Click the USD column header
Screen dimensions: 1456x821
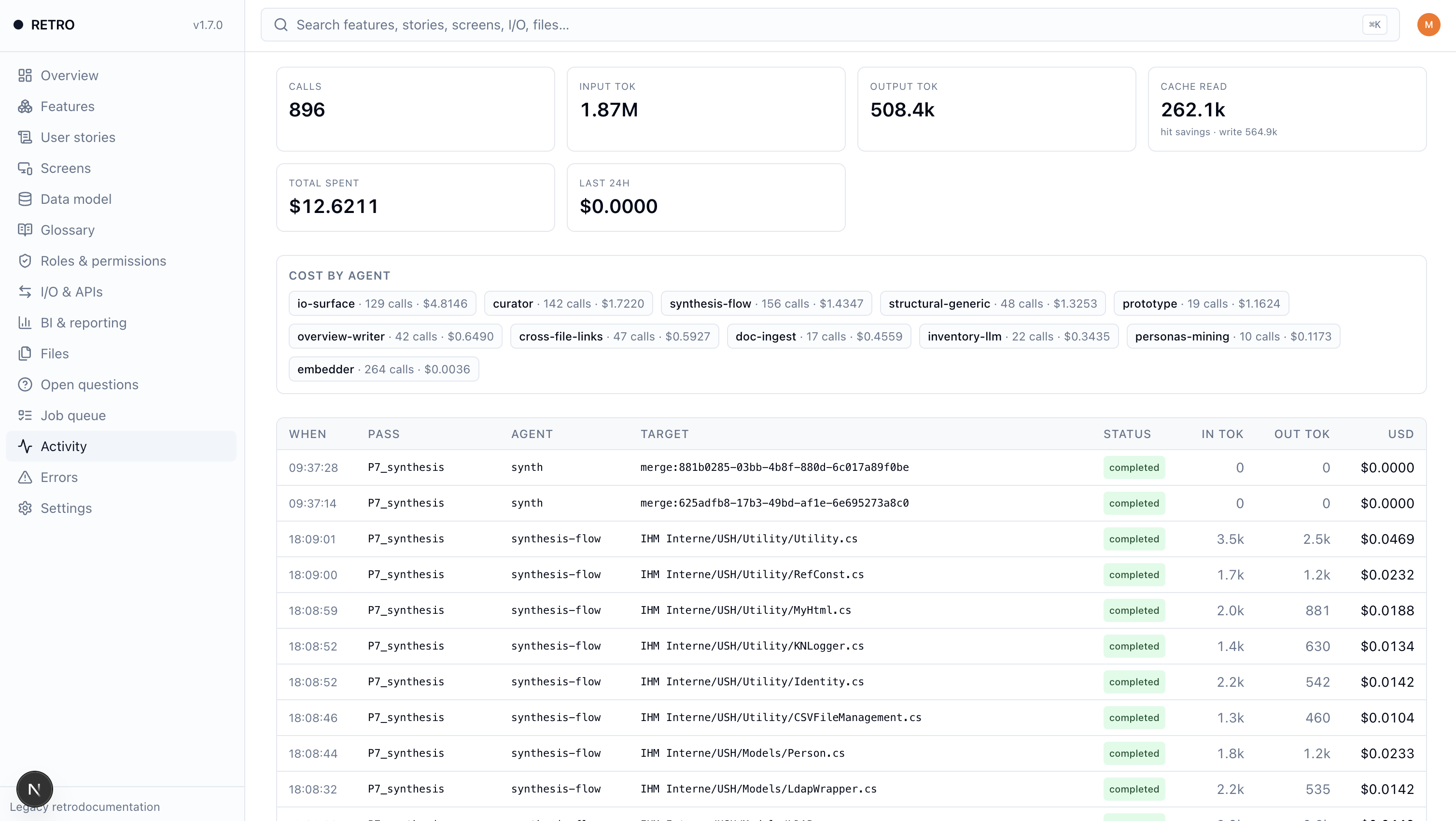coord(1401,434)
